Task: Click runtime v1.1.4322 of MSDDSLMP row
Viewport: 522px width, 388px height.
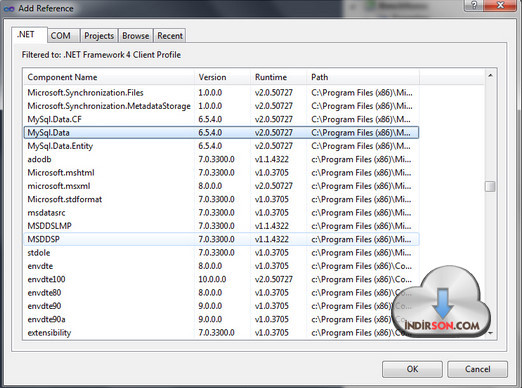Action: coord(272,226)
